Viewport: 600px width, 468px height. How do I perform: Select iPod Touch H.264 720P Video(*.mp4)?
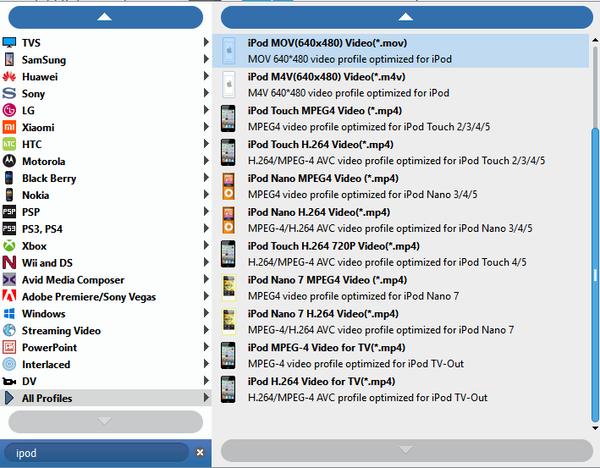401,254
